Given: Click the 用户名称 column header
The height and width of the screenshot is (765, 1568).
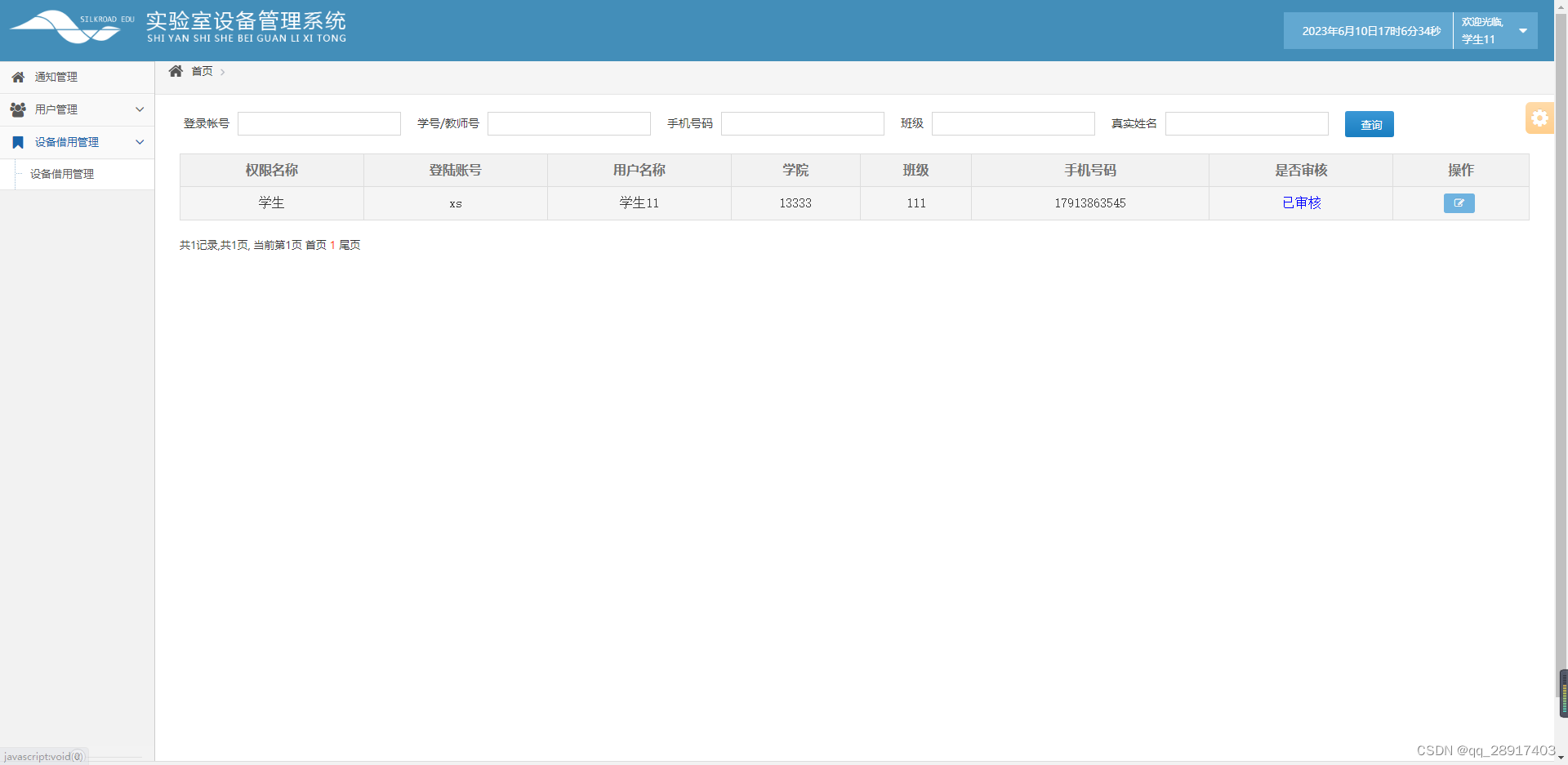Looking at the screenshot, I should [639, 171].
